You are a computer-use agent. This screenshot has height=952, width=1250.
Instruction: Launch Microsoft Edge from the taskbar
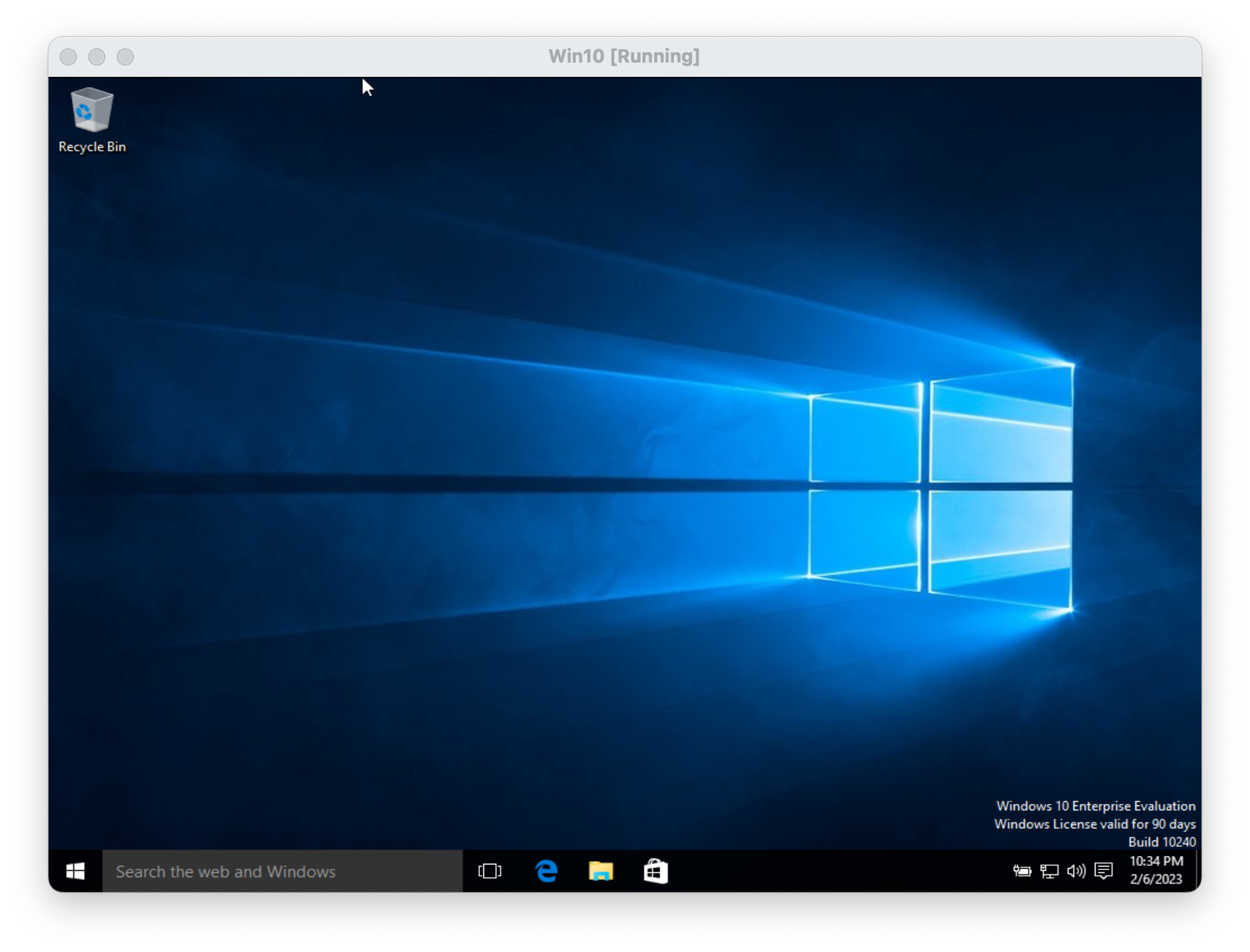click(546, 871)
